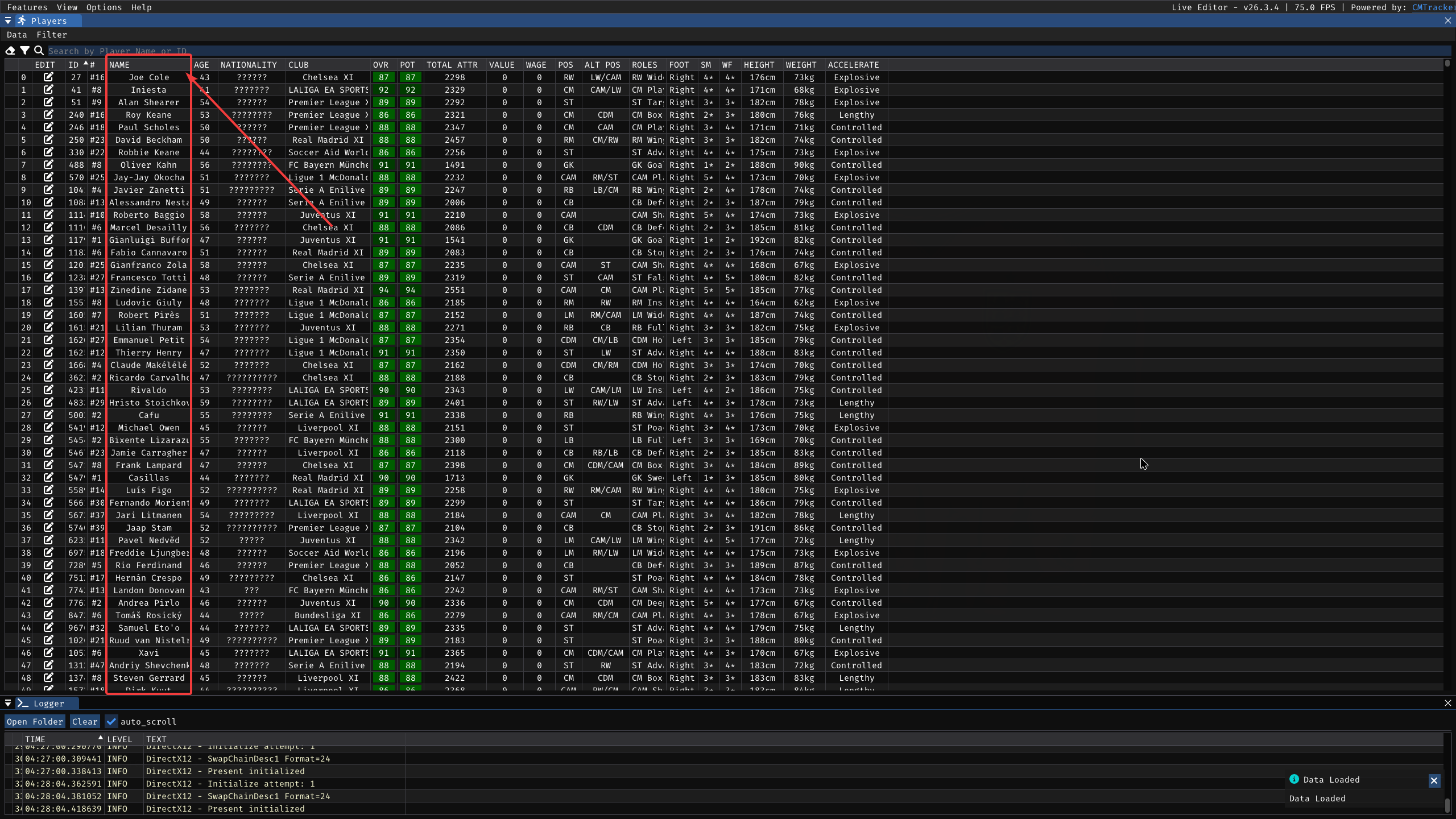Open the Options menu

click(x=104, y=7)
